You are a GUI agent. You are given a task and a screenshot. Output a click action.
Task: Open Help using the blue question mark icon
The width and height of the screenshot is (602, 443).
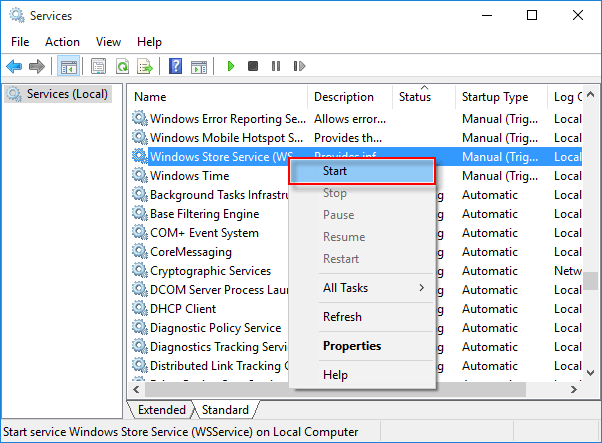click(x=175, y=66)
